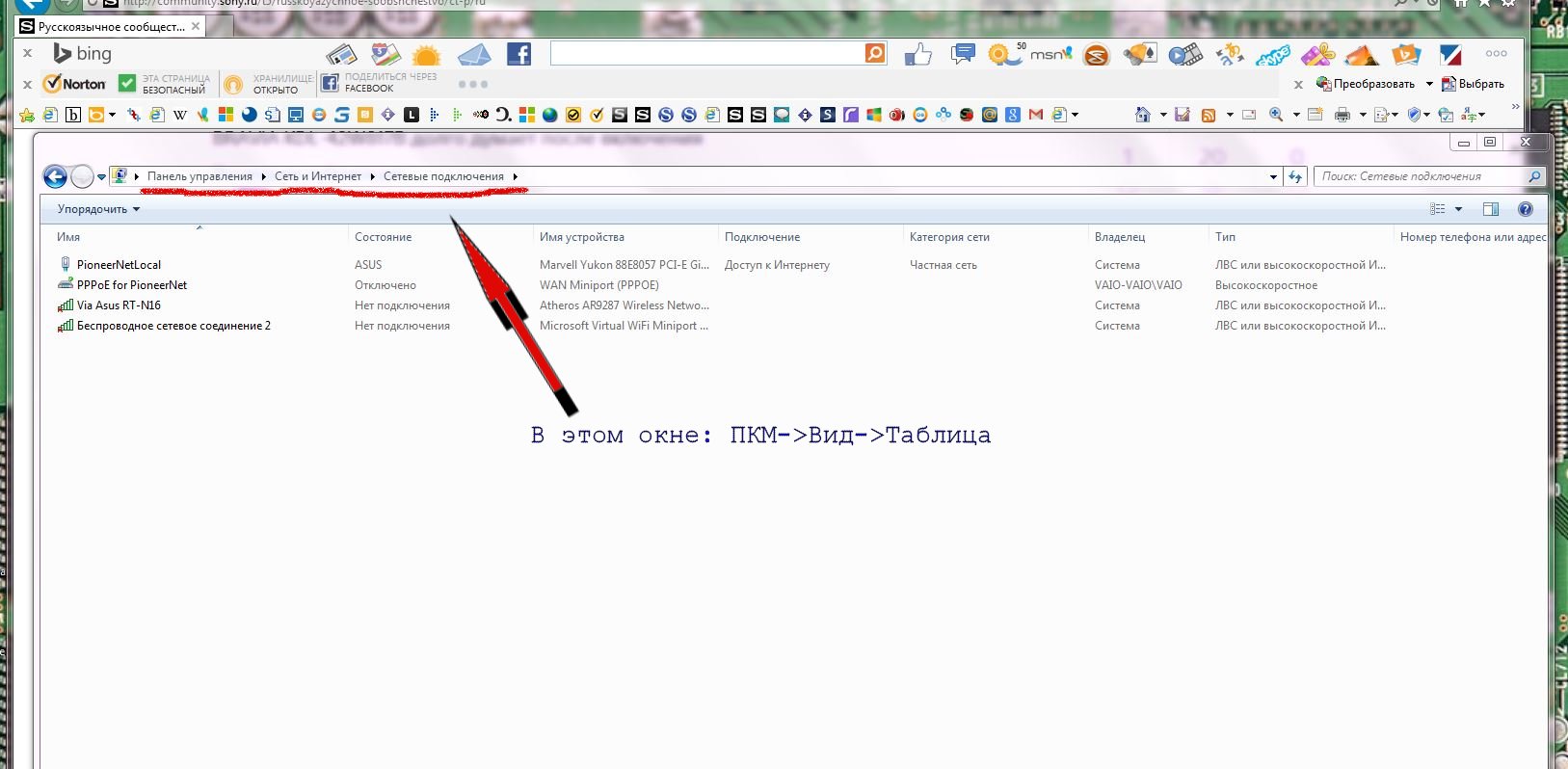
Task: Click the Сеть и Интернет breadcrumb
Action: [317, 176]
